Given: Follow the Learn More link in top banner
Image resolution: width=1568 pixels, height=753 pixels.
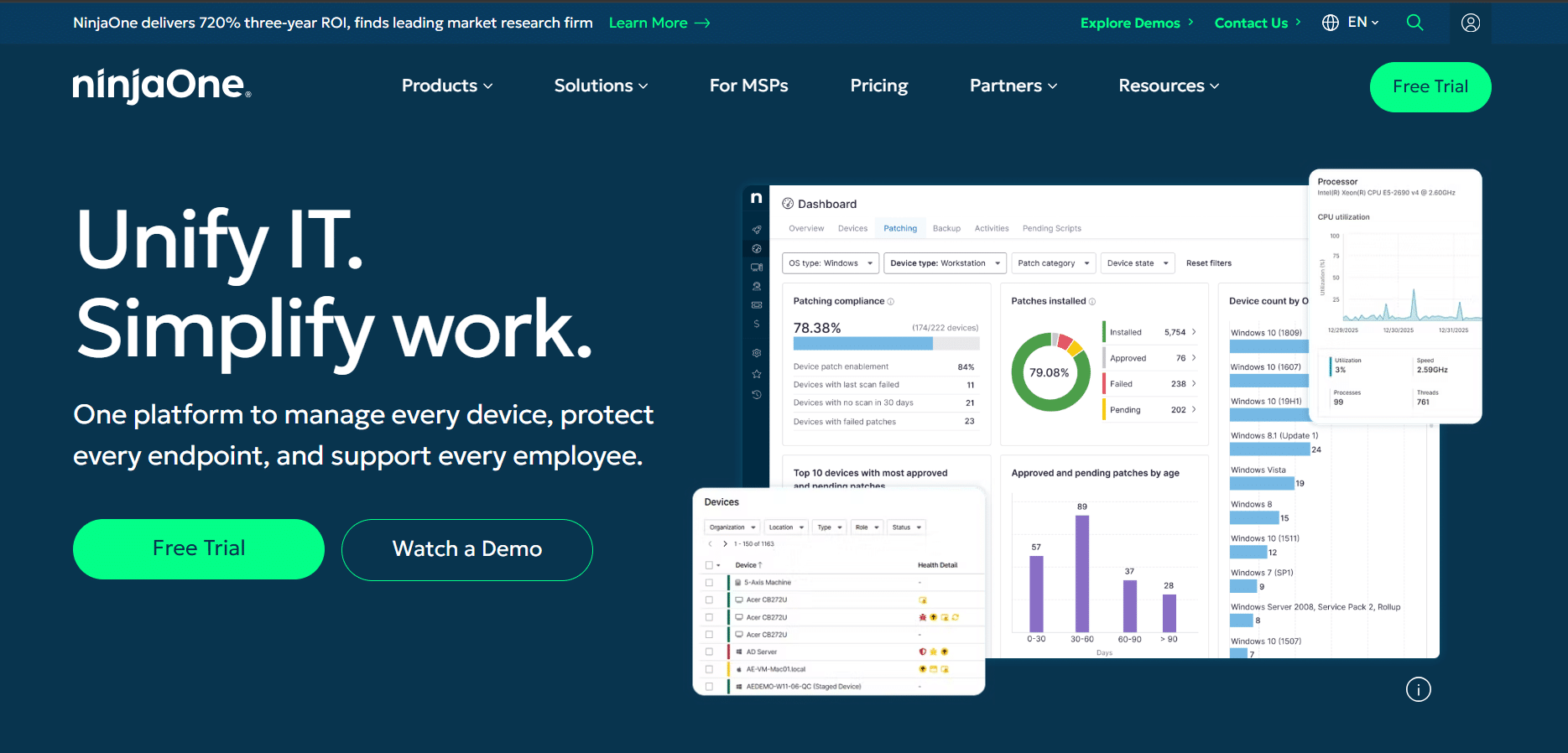Looking at the screenshot, I should [659, 23].
